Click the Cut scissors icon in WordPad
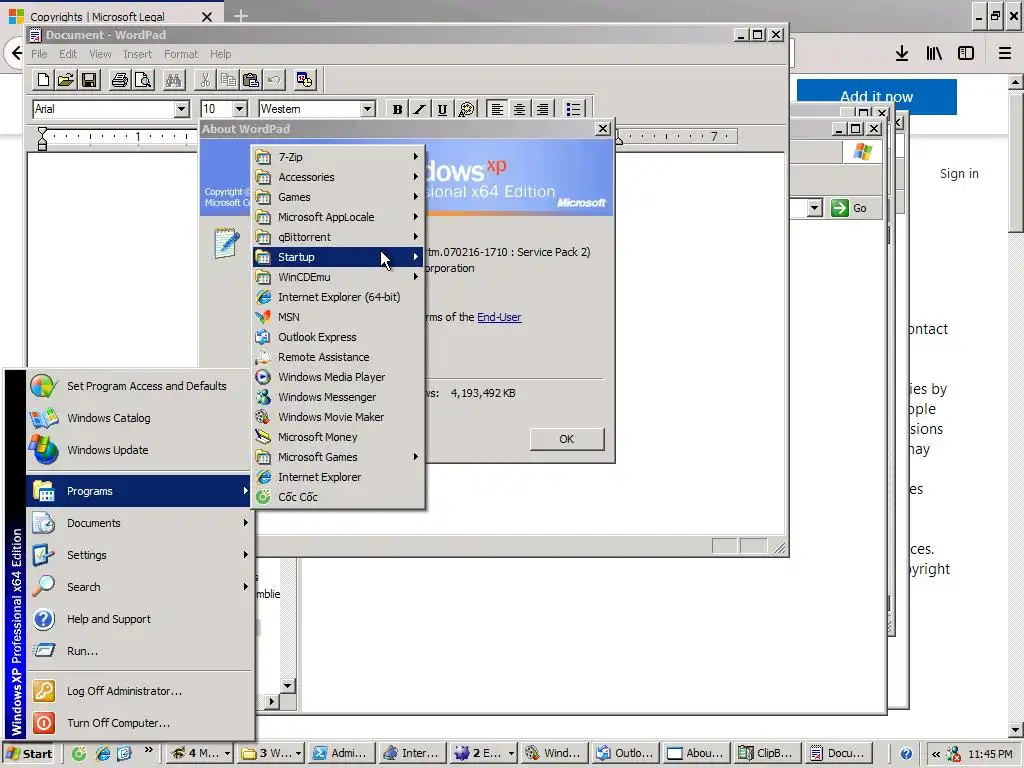This screenshot has height=768, width=1024. [x=205, y=80]
